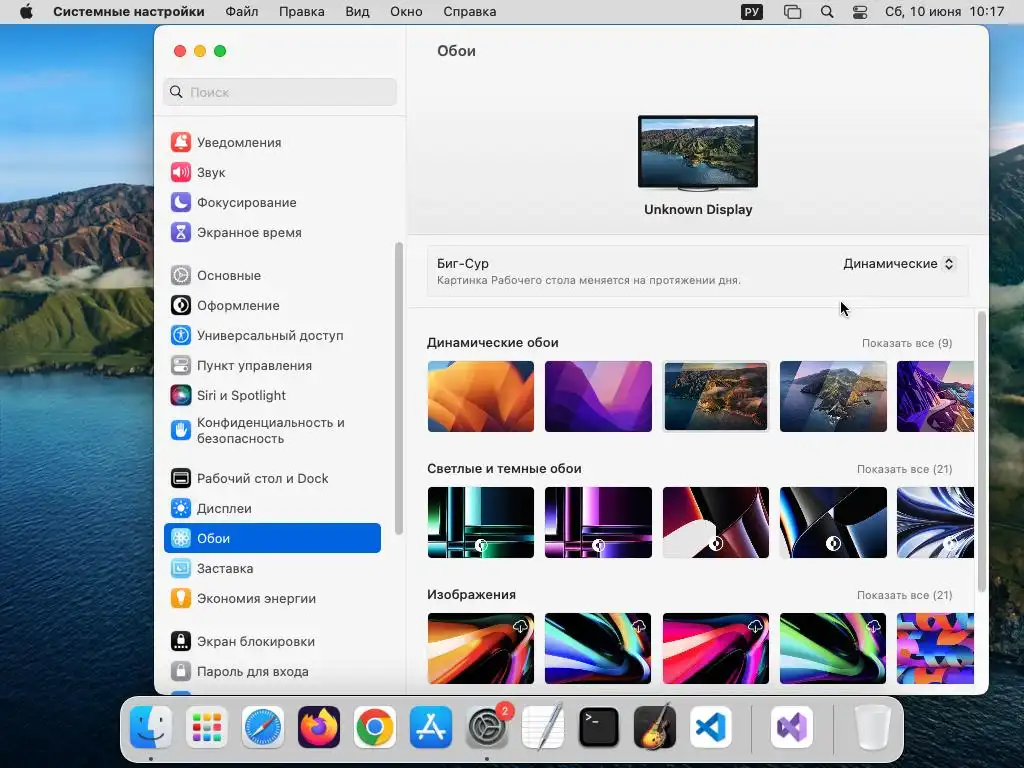
Task: Show all 21 Изображения wallpapers
Action: [904, 596]
